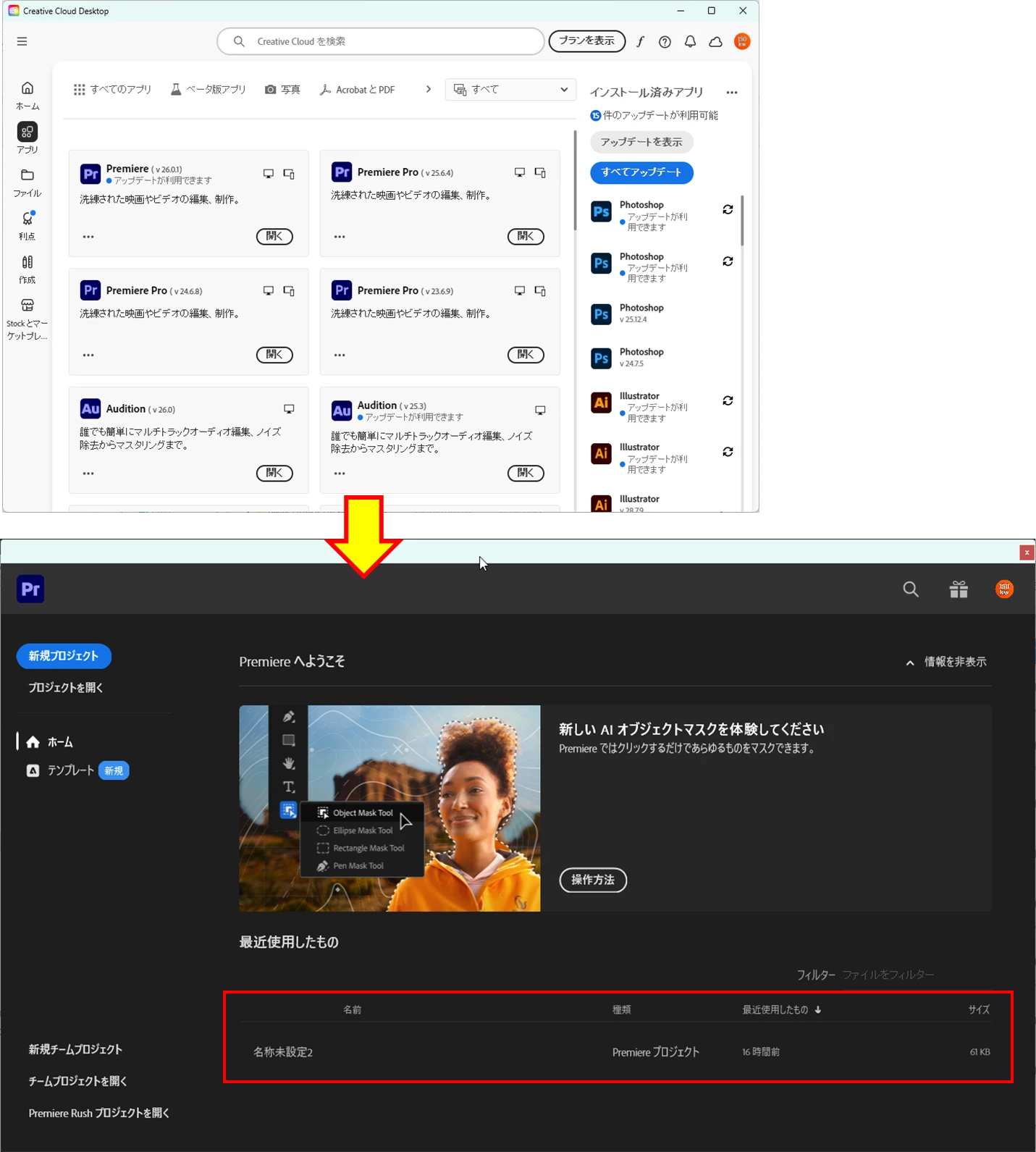Click desktop icon on Premiere Pro v24.6.8 card
This screenshot has width=1036, height=1152.
coord(269,291)
